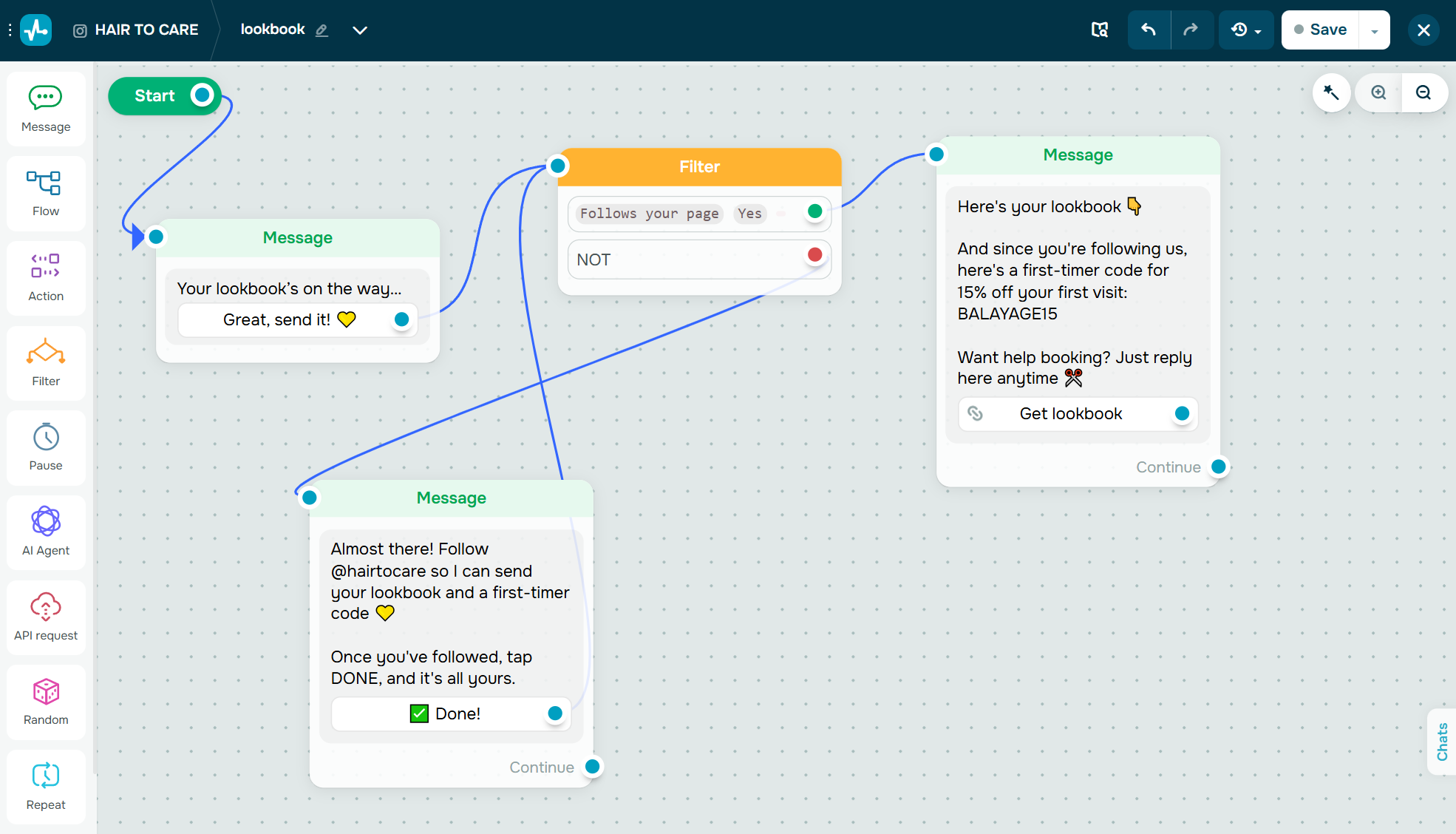
Task: Click input connector of first Message block
Action: click(x=156, y=237)
